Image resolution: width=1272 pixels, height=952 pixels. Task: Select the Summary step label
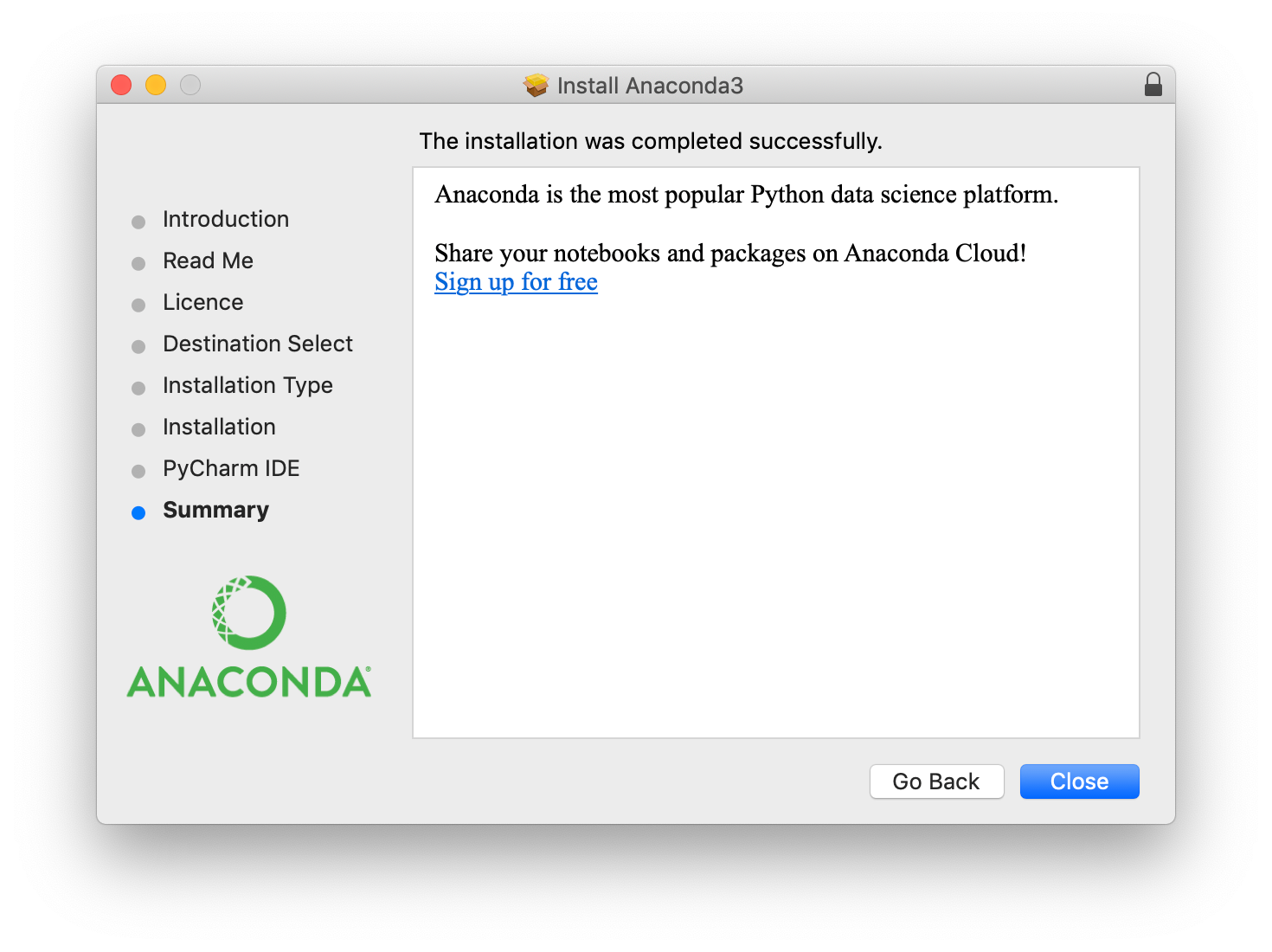point(215,510)
